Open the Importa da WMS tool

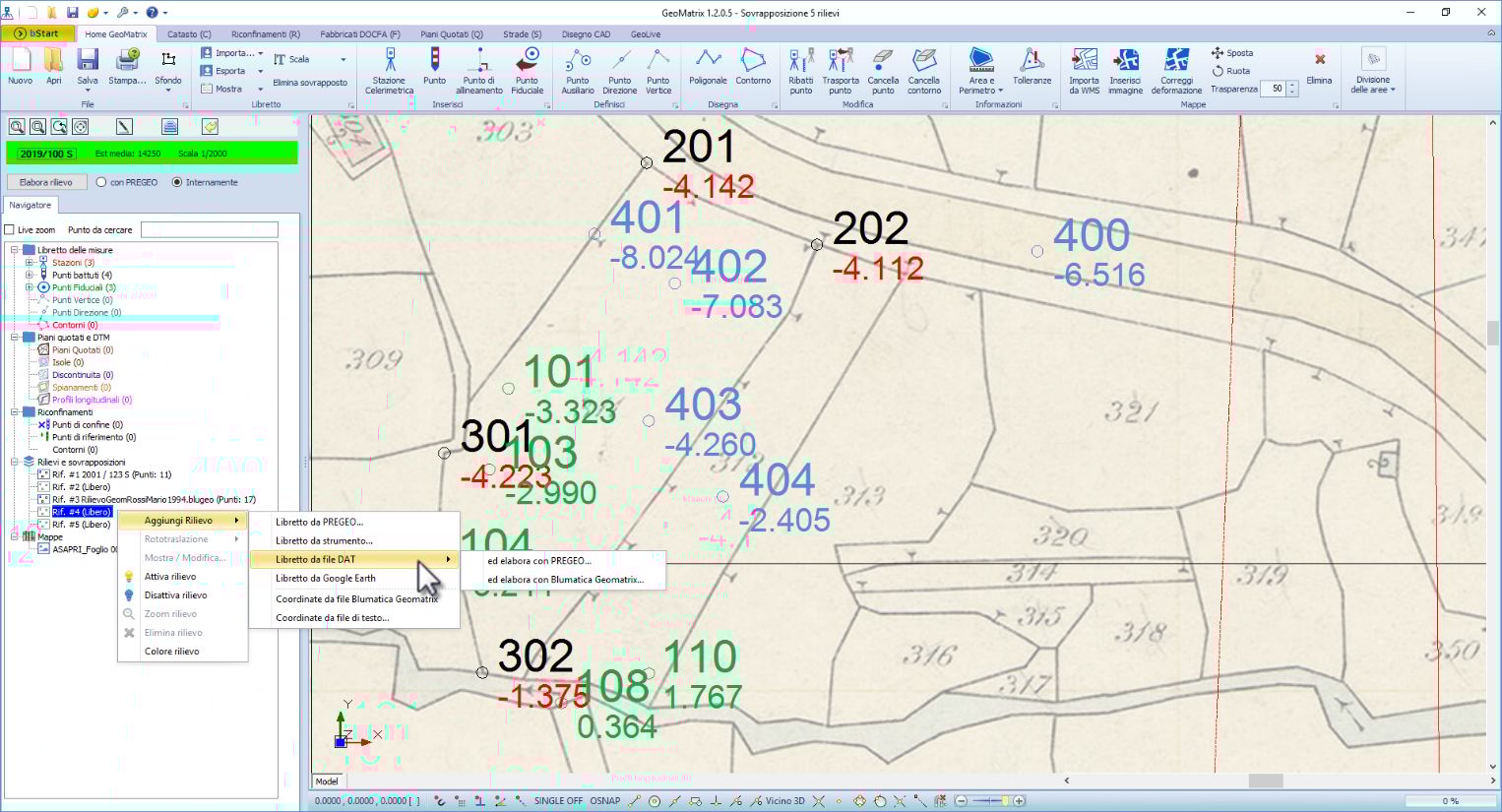(1083, 69)
